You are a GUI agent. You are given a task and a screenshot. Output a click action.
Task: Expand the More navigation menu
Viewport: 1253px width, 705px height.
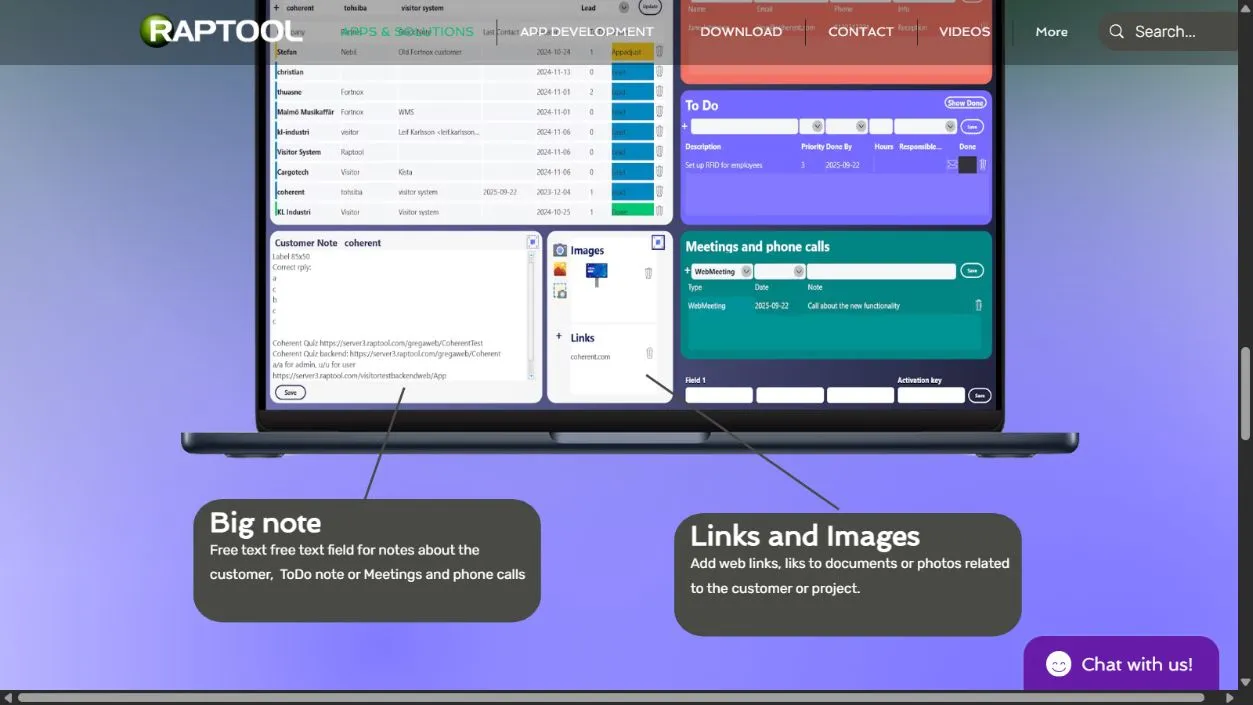tap(1051, 31)
